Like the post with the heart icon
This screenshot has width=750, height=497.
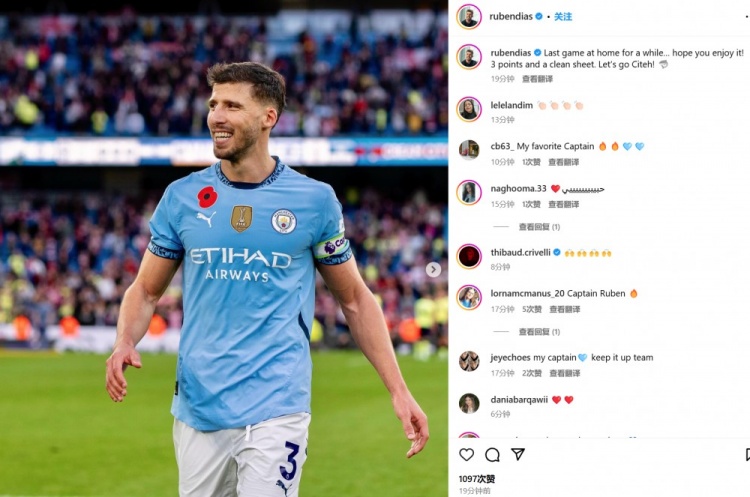coord(466,454)
